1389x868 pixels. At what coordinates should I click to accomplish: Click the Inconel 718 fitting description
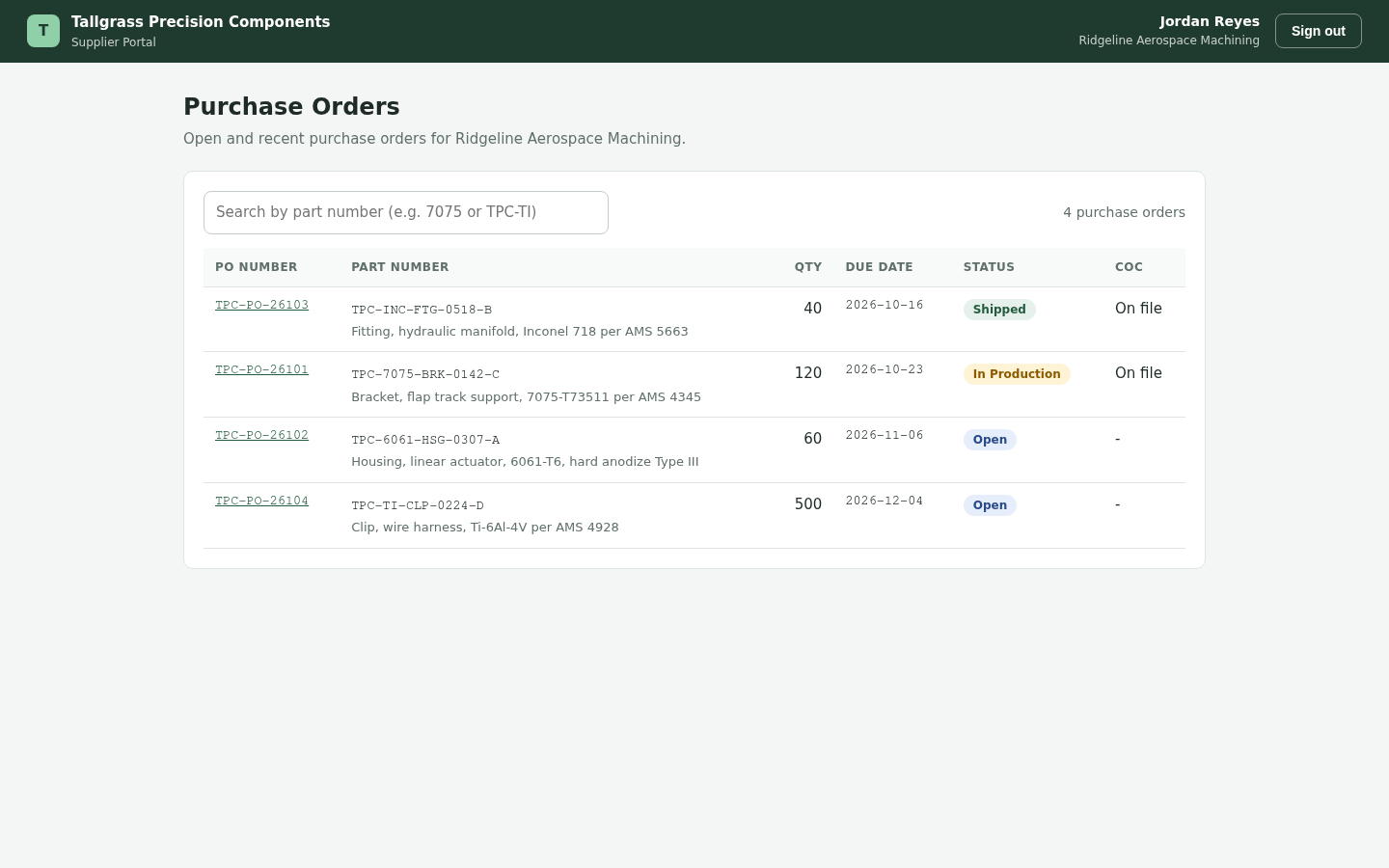coord(520,332)
